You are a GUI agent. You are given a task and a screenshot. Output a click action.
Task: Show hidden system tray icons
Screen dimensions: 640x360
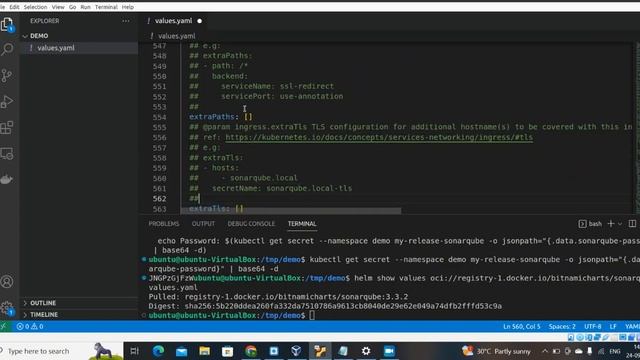545,351
